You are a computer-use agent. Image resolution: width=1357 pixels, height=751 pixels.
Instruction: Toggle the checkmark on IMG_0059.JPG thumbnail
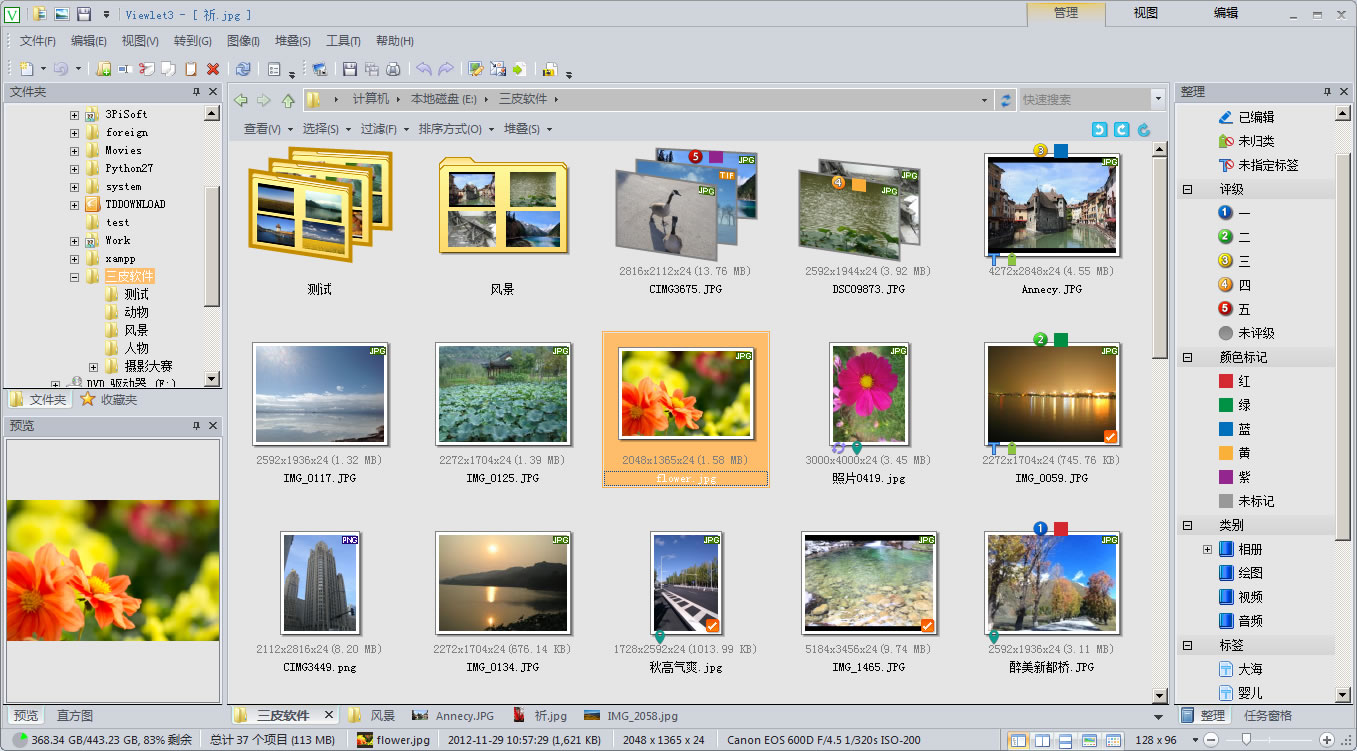1109,436
